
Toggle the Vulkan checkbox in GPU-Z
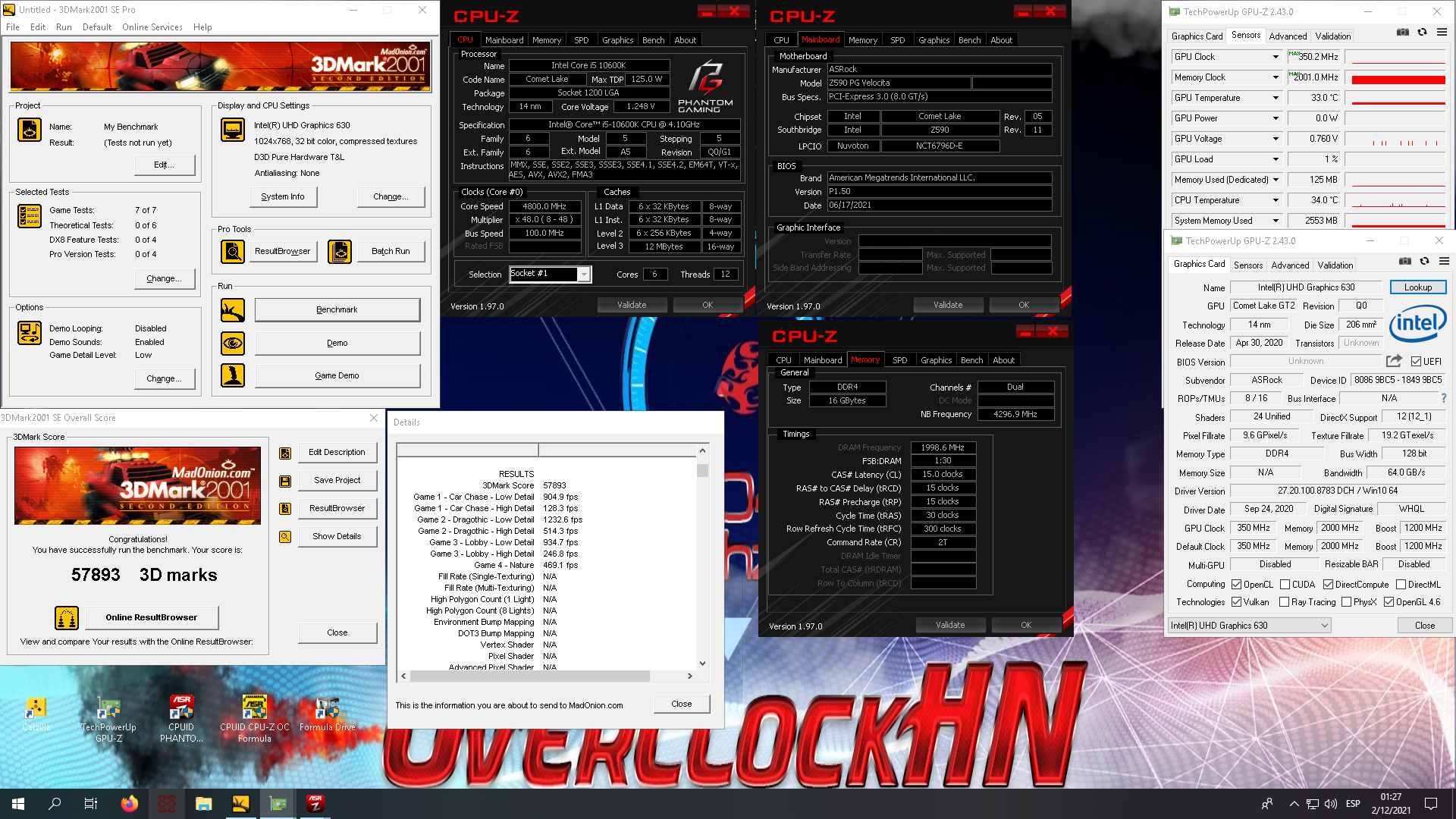tap(1237, 602)
